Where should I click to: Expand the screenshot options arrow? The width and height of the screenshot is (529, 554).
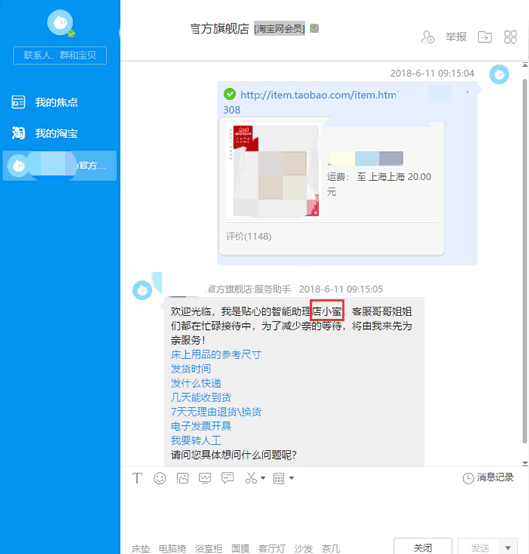click(263, 478)
